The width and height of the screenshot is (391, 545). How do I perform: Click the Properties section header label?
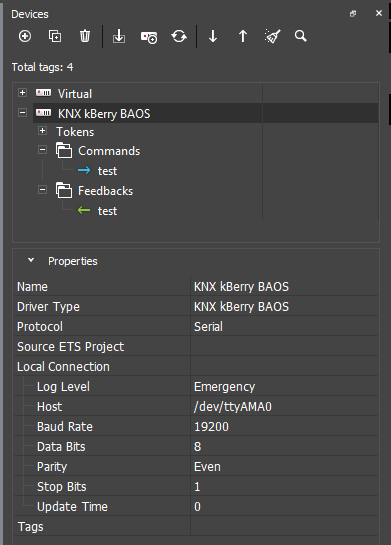click(73, 261)
